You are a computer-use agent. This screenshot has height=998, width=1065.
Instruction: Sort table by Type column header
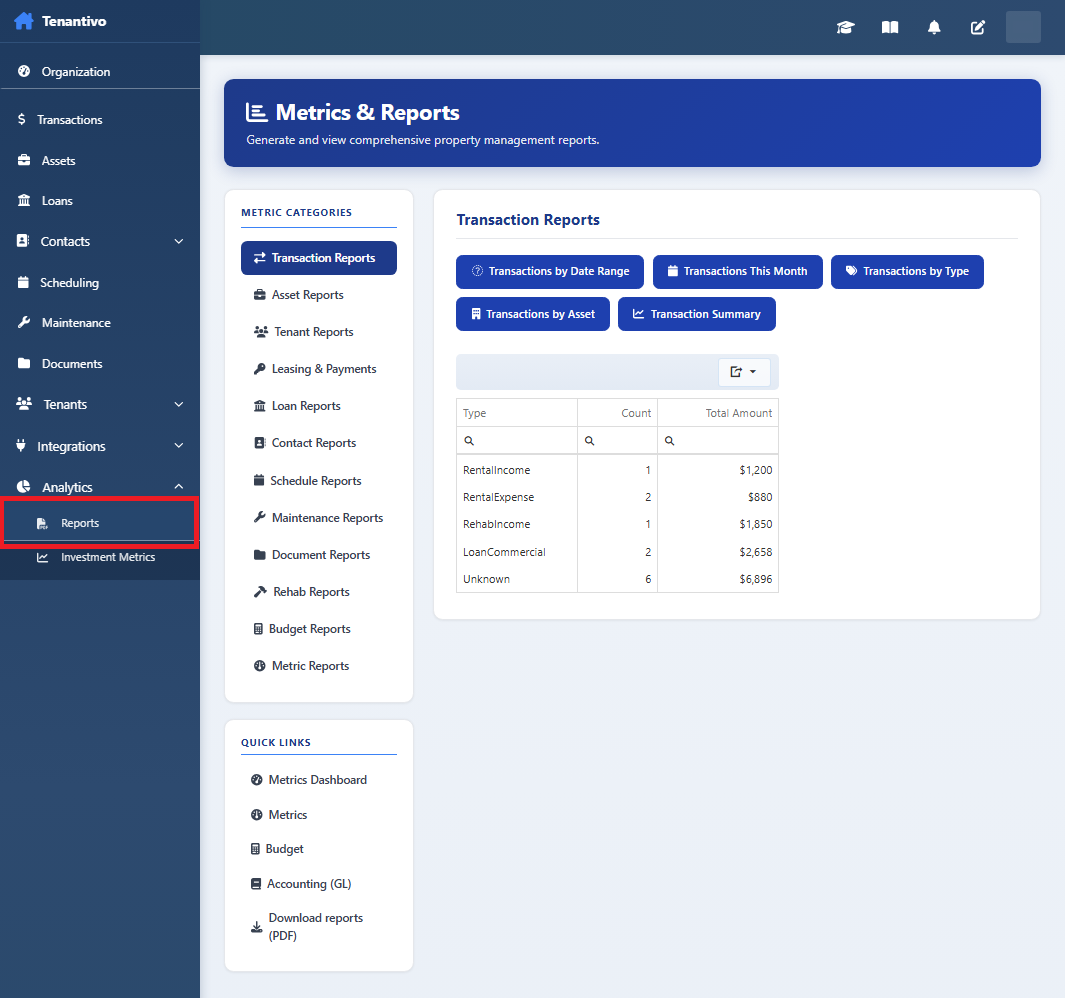516,413
